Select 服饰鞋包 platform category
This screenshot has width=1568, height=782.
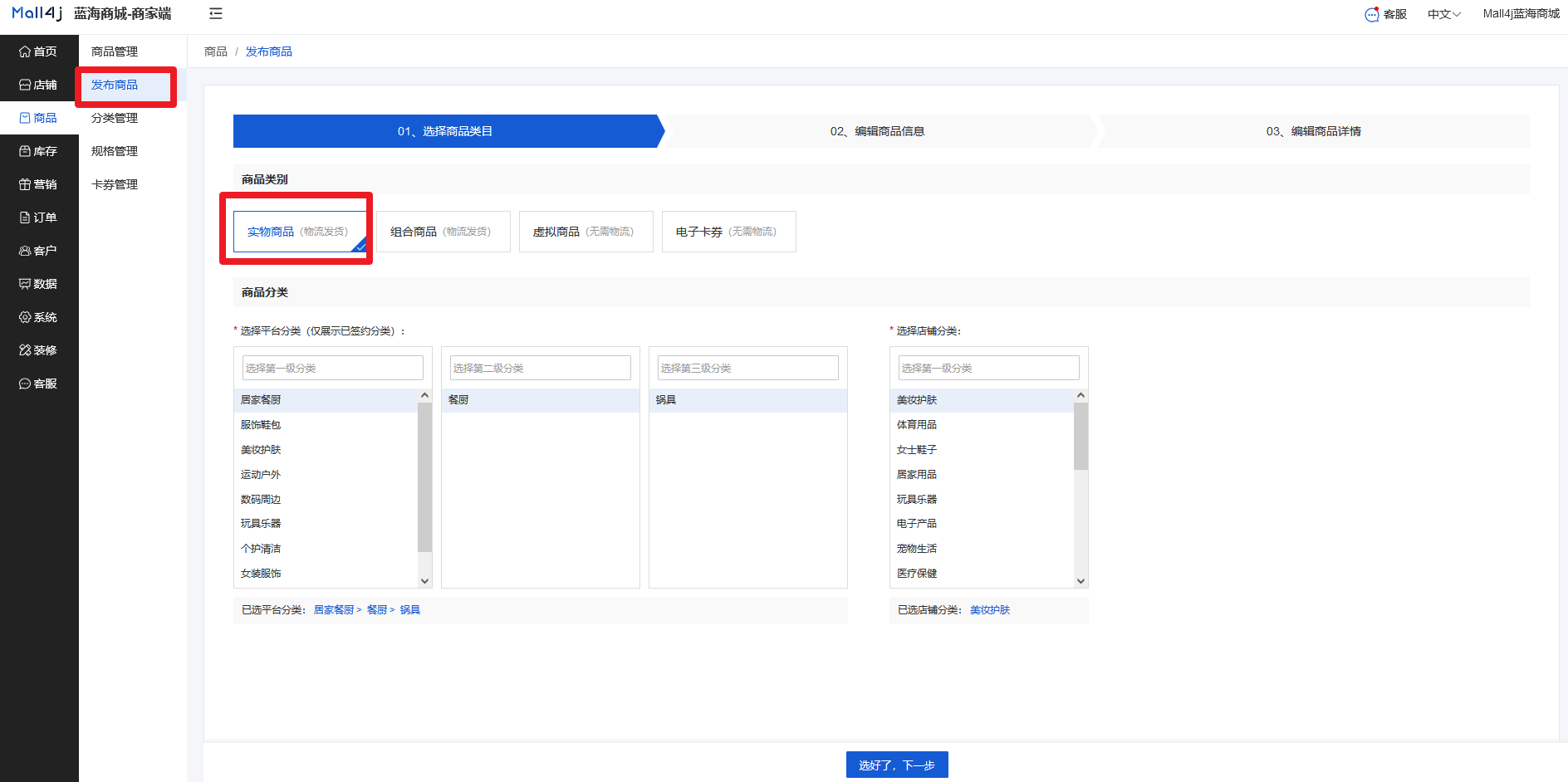pyautogui.click(x=326, y=425)
